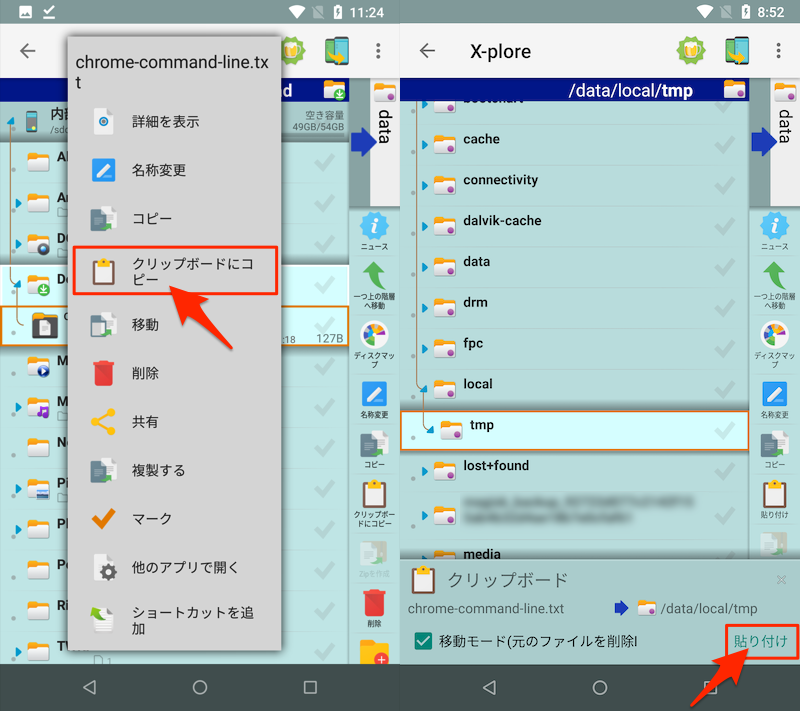Screen dimensions: 800x711
Task: Close the clipboard panel with X
Action: (x=781, y=580)
